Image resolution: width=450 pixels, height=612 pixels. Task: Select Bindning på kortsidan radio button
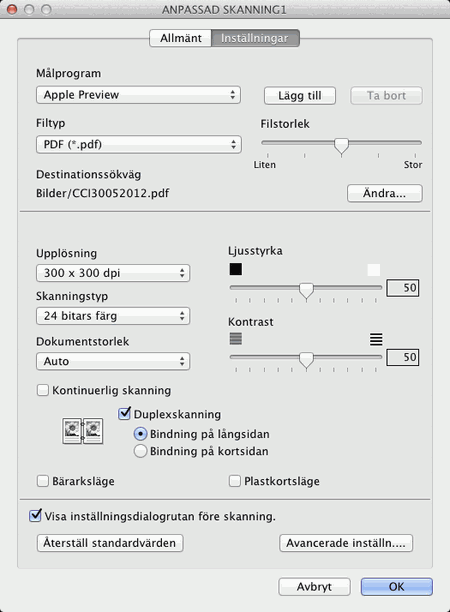(140, 451)
